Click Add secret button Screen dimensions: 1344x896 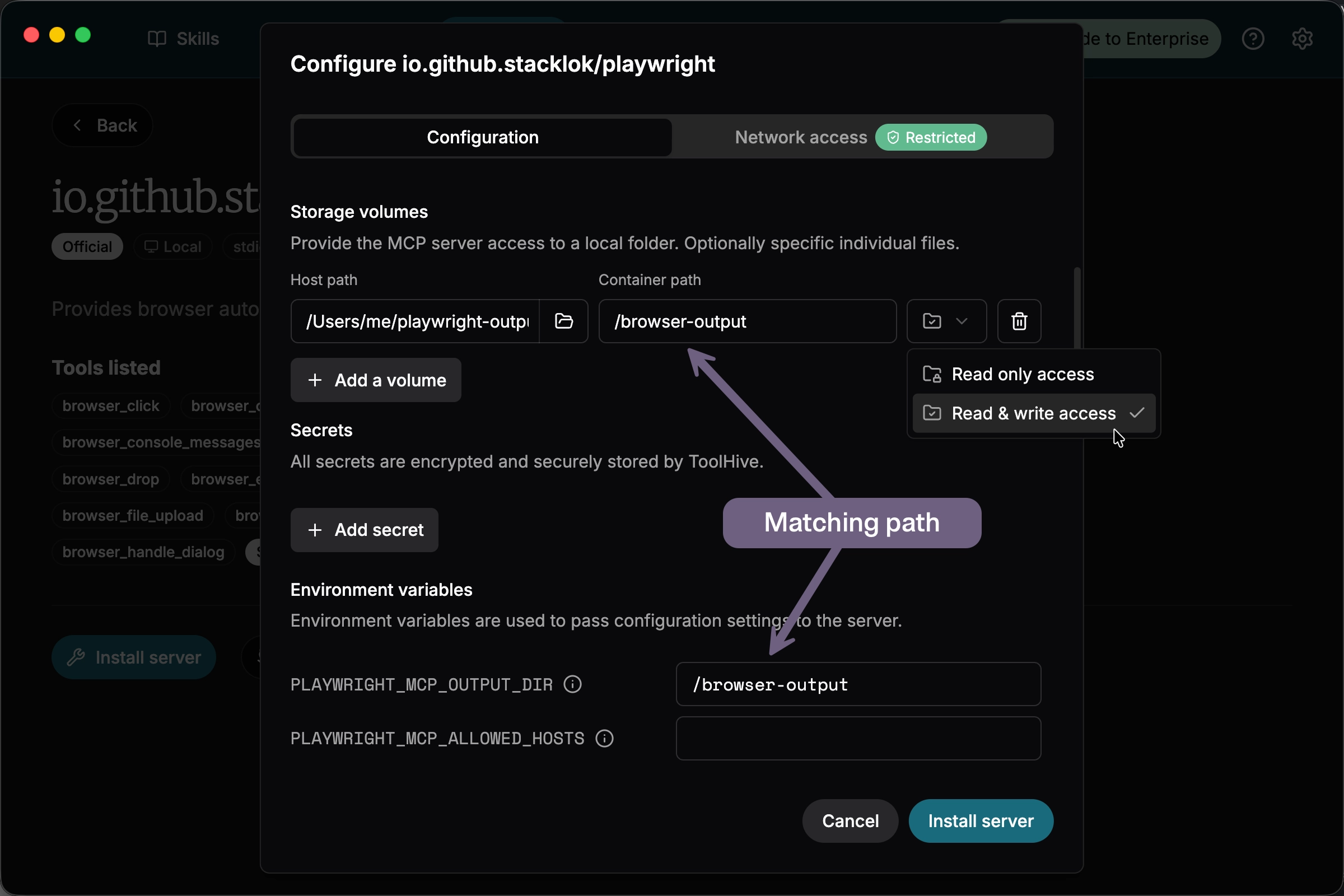tap(364, 530)
